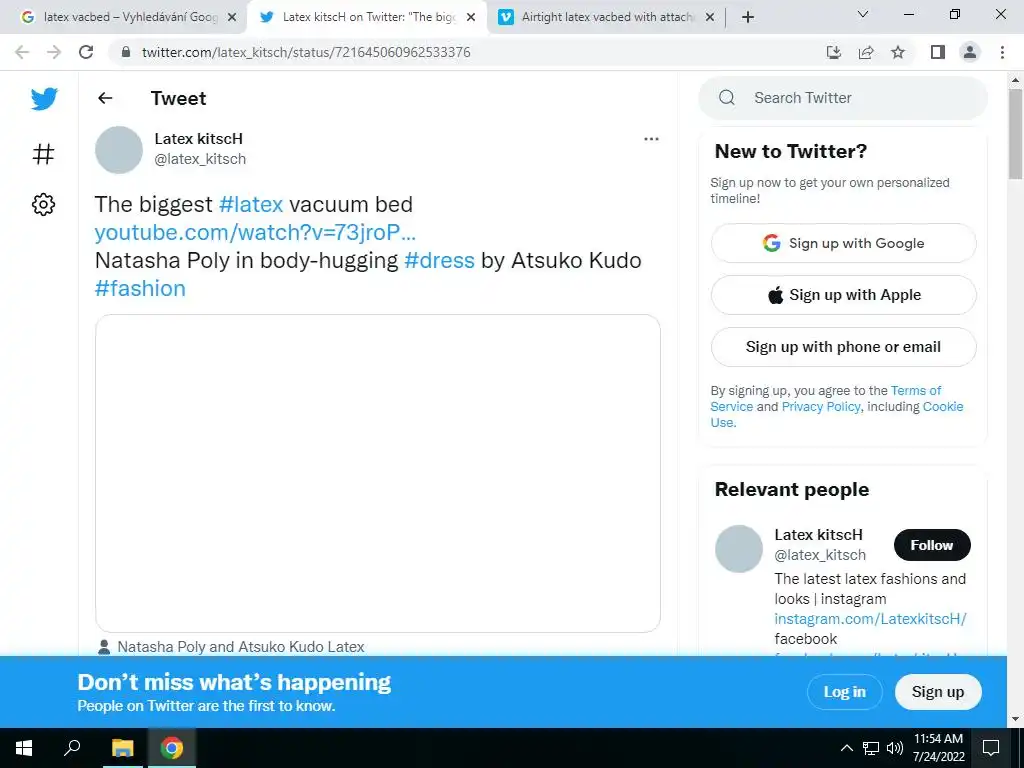1024x768 pixels.
Task: Reload the page with the refresh icon
Action: click(x=86, y=52)
